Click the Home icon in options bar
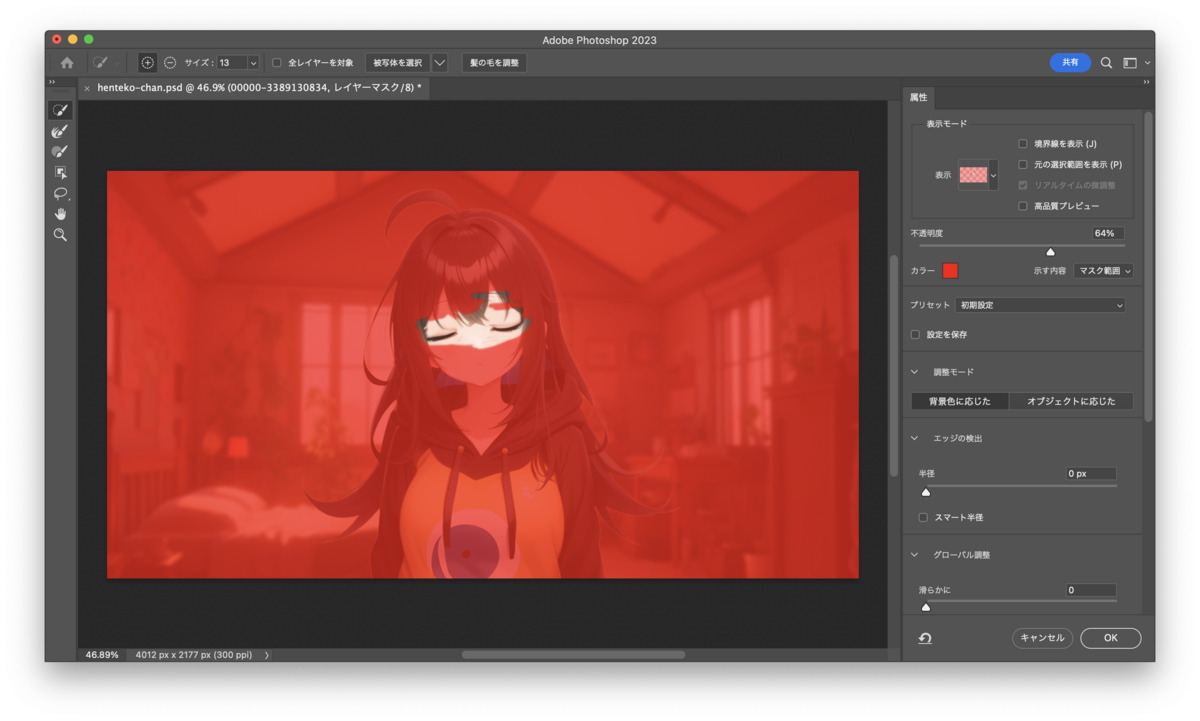The image size is (1200, 721). tap(67, 63)
